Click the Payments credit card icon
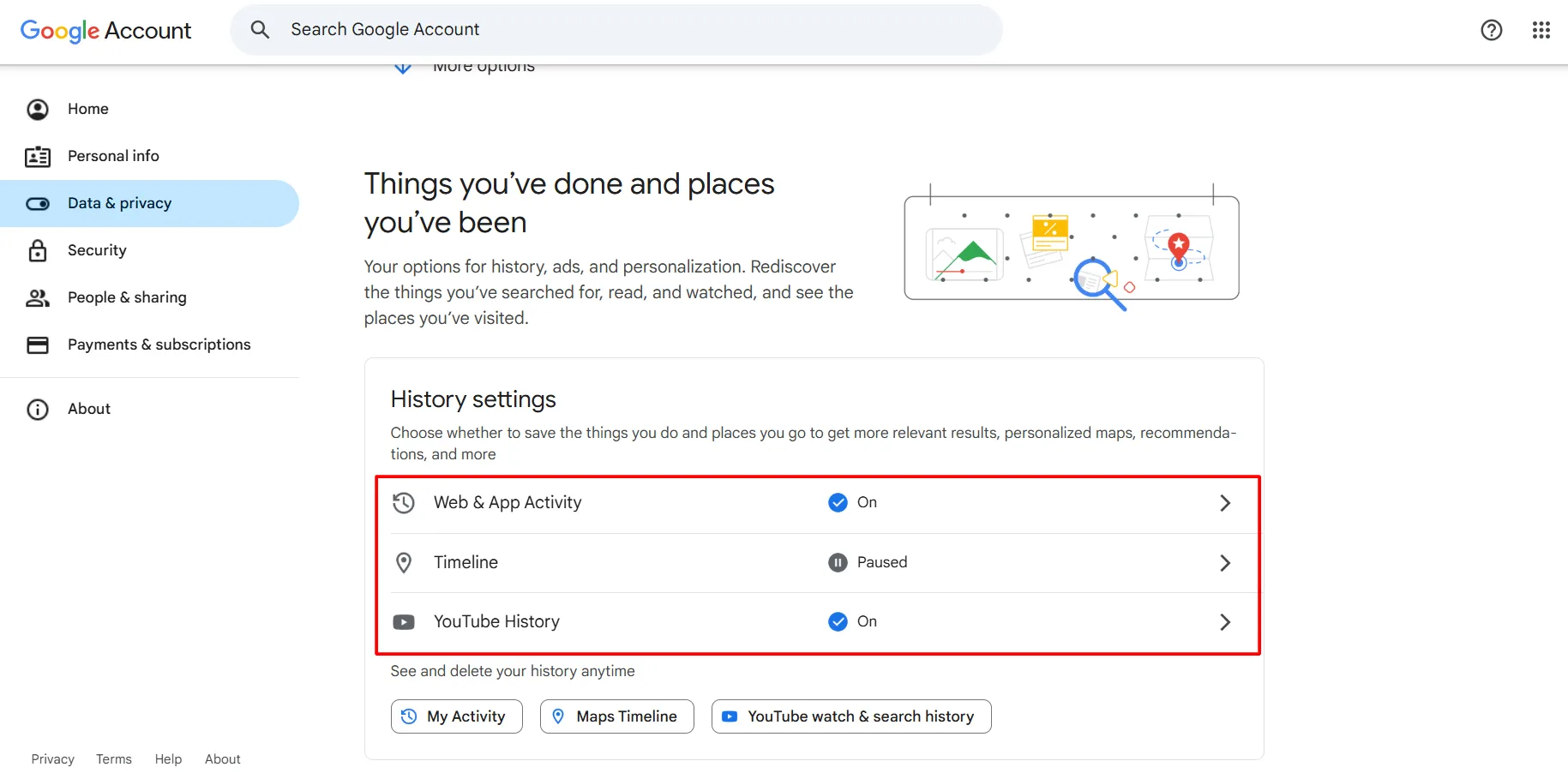1568x779 pixels. click(38, 345)
